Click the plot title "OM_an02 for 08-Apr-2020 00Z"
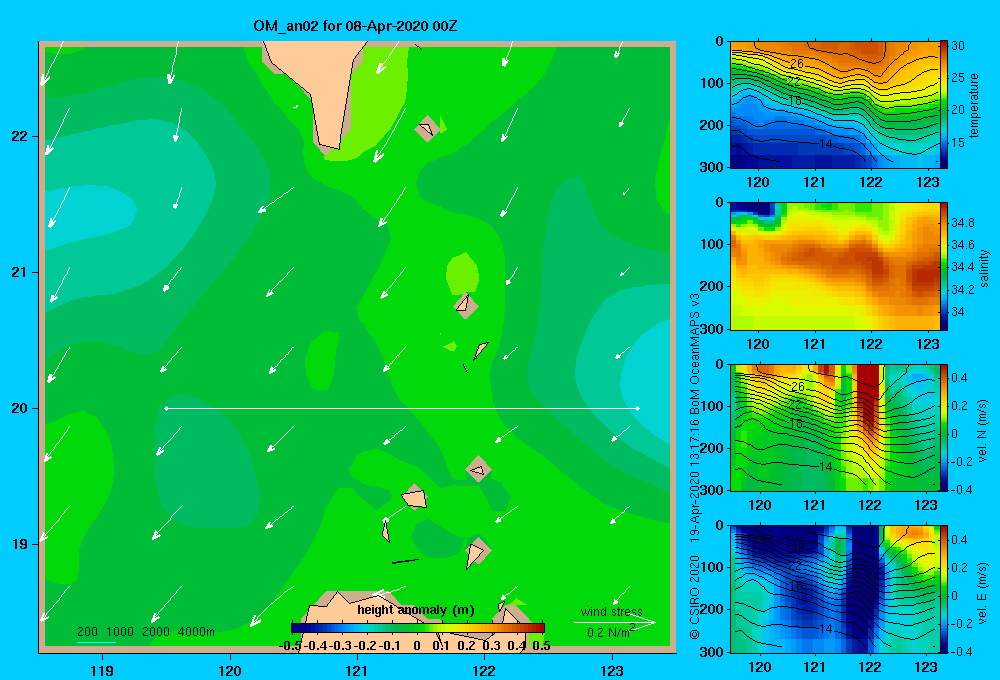 coord(355,26)
